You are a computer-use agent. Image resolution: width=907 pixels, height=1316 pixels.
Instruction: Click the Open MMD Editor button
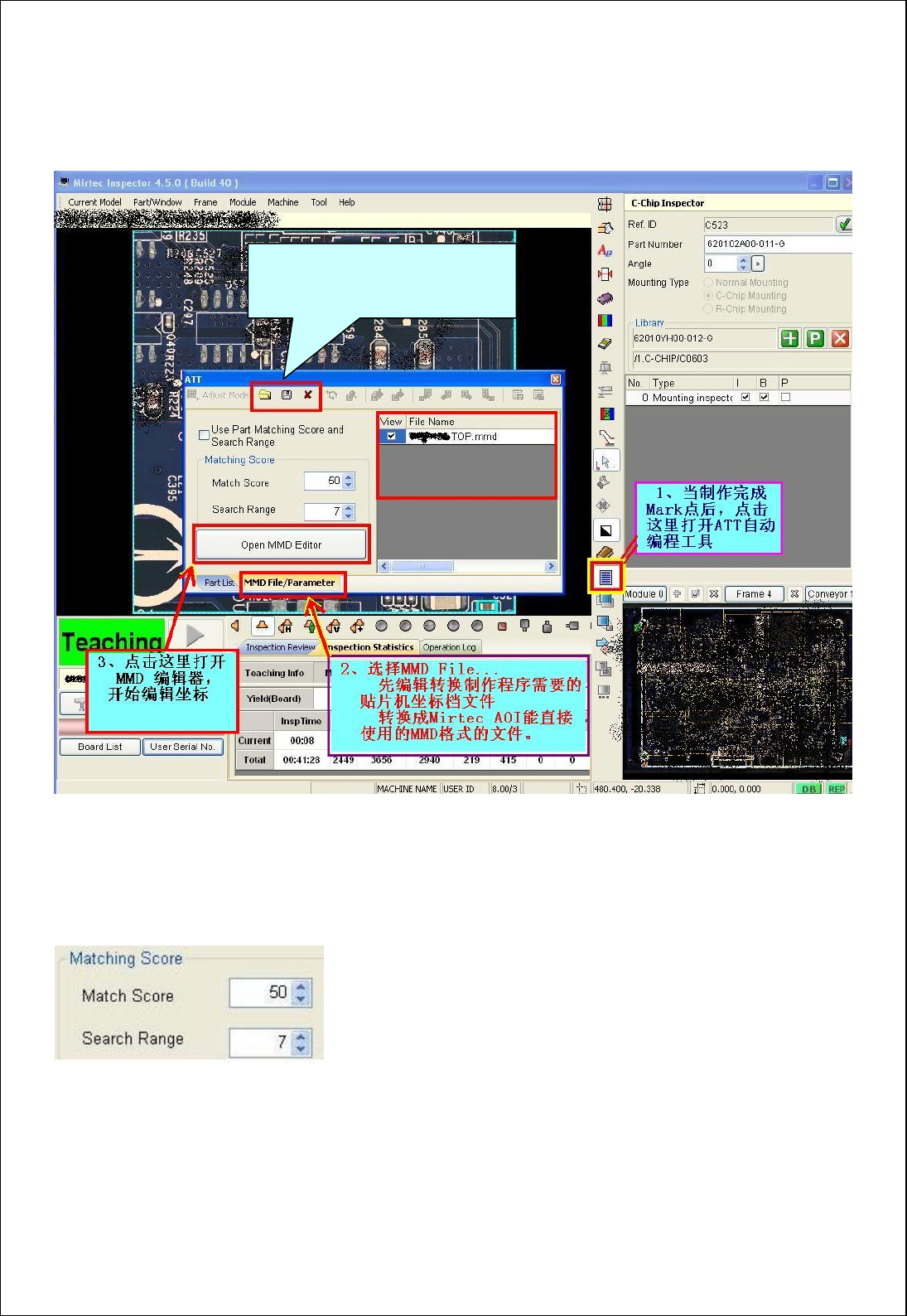281,544
